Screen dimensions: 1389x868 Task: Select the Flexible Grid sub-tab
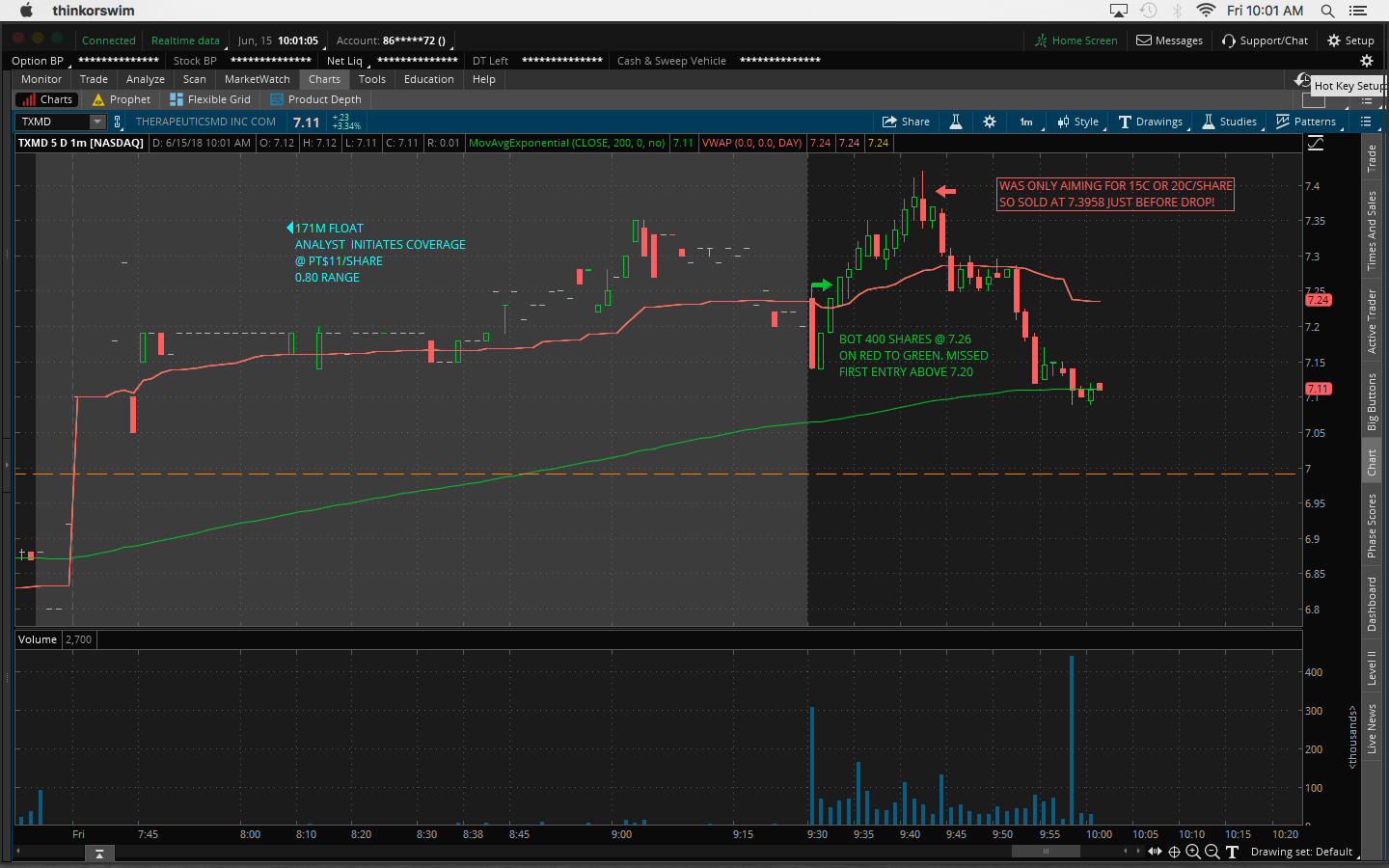210,99
